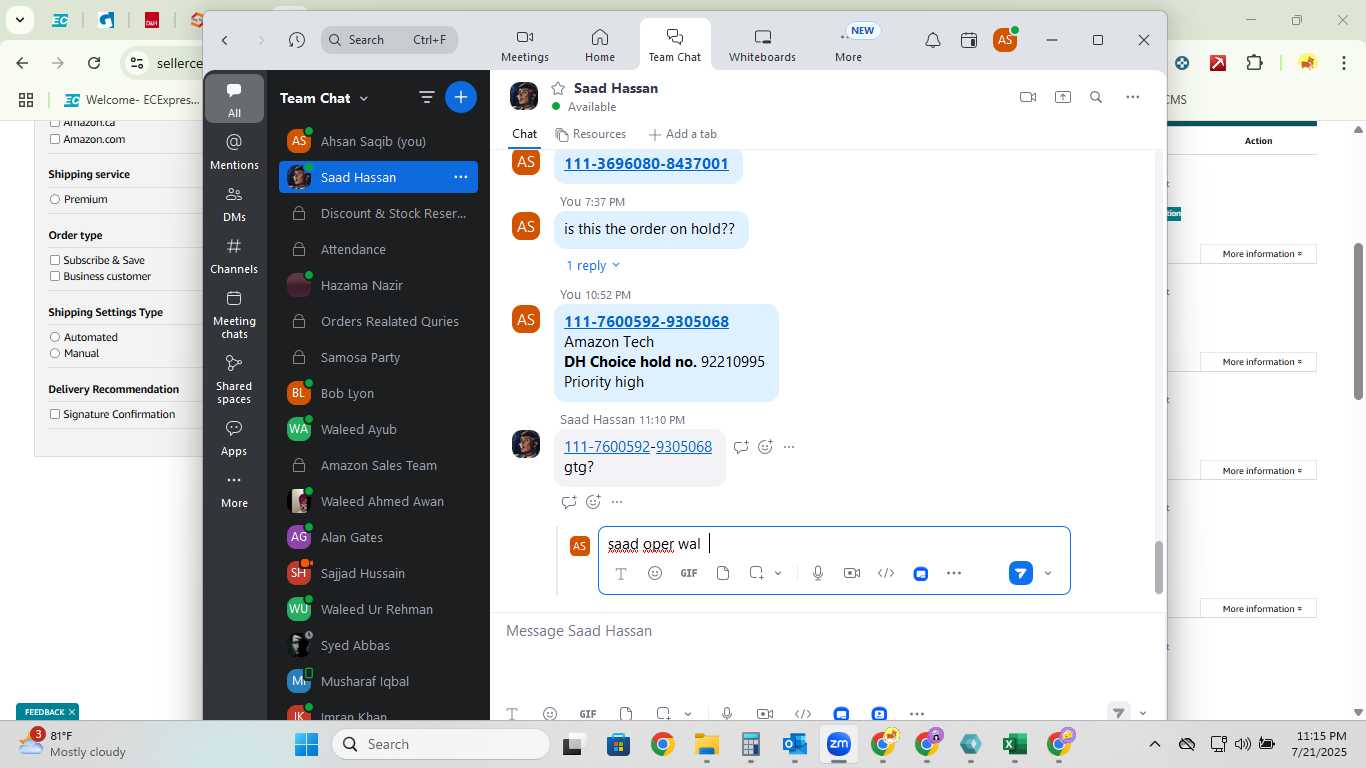
Task: Open the Mentions sidebar section
Action: tap(234, 151)
